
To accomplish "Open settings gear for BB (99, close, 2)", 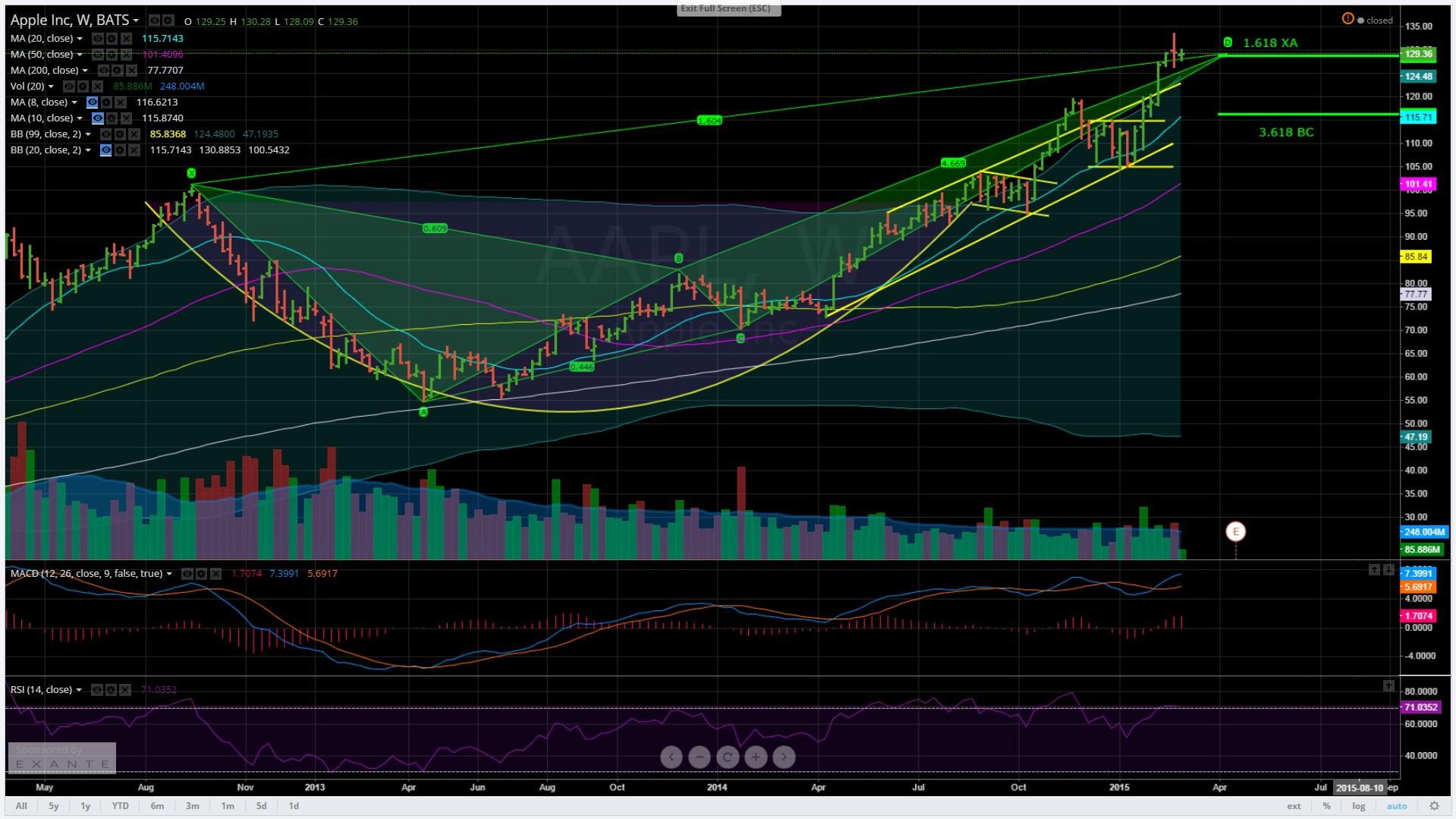I will (x=120, y=134).
